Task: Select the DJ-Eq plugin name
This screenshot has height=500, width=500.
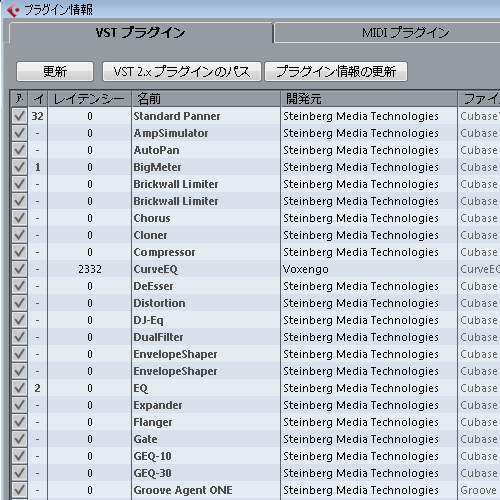Action: pos(149,320)
